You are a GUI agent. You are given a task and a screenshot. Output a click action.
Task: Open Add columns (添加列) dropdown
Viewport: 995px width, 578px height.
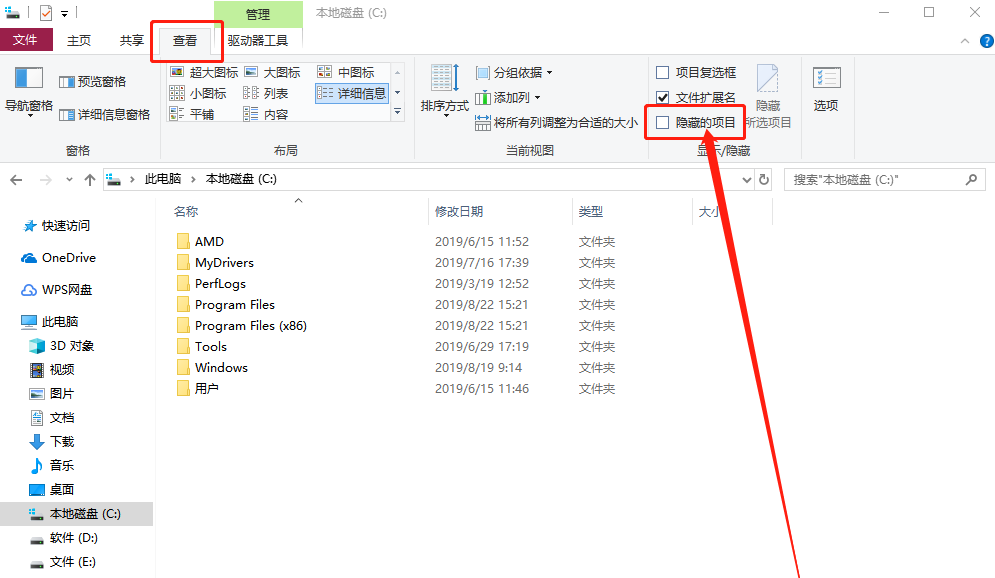pos(508,97)
